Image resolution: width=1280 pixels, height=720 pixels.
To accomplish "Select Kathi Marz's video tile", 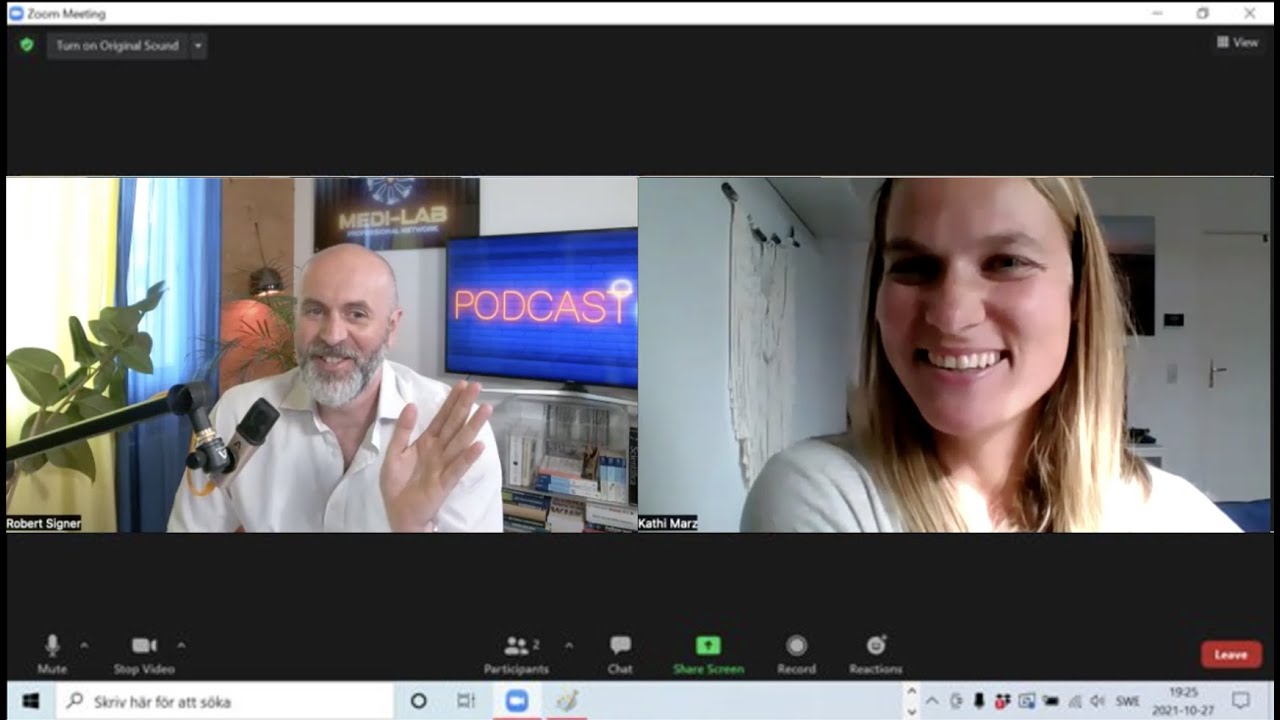I will click(x=954, y=355).
